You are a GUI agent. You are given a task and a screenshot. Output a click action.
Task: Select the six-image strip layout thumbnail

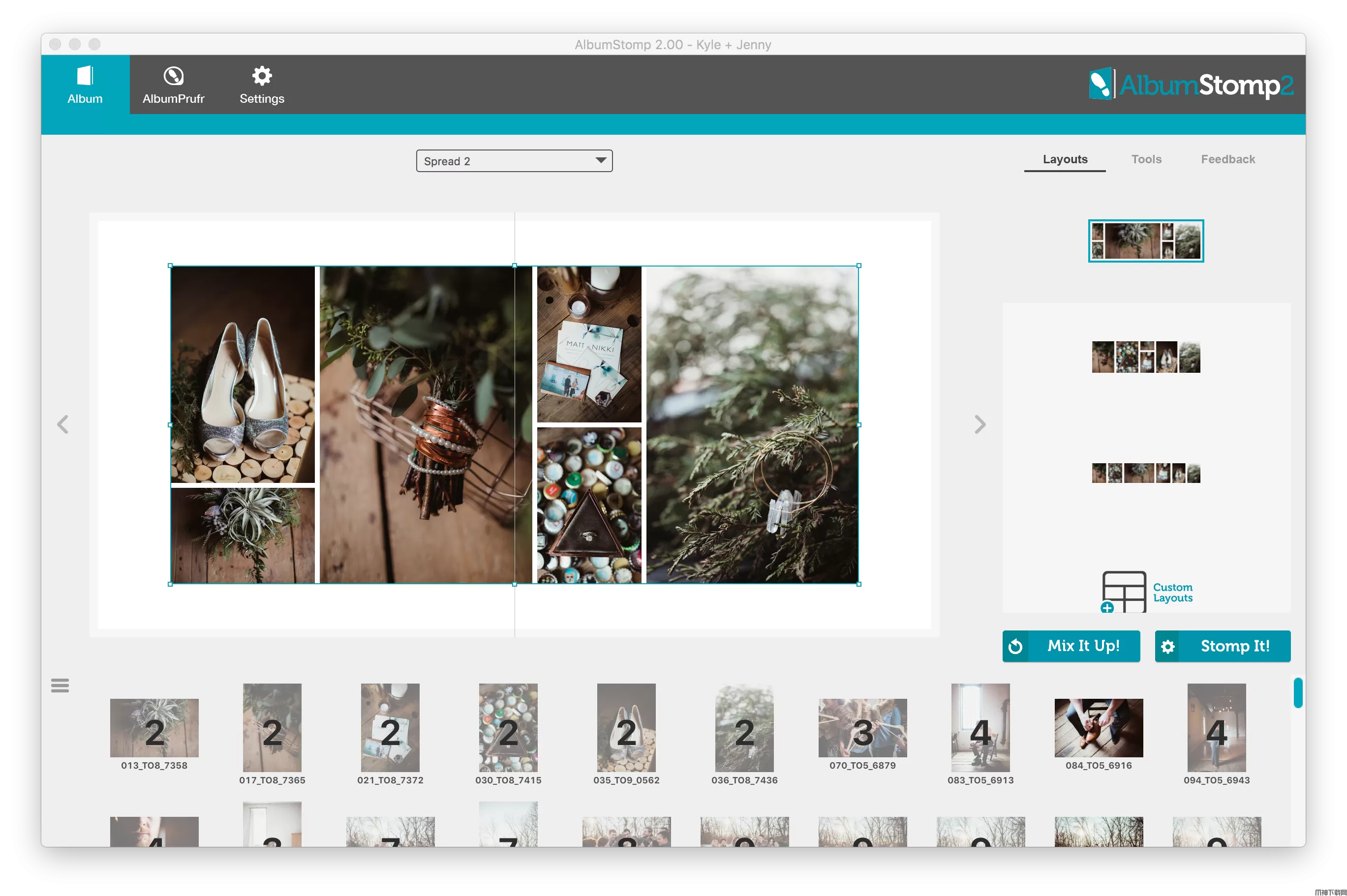tap(1145, 473)
